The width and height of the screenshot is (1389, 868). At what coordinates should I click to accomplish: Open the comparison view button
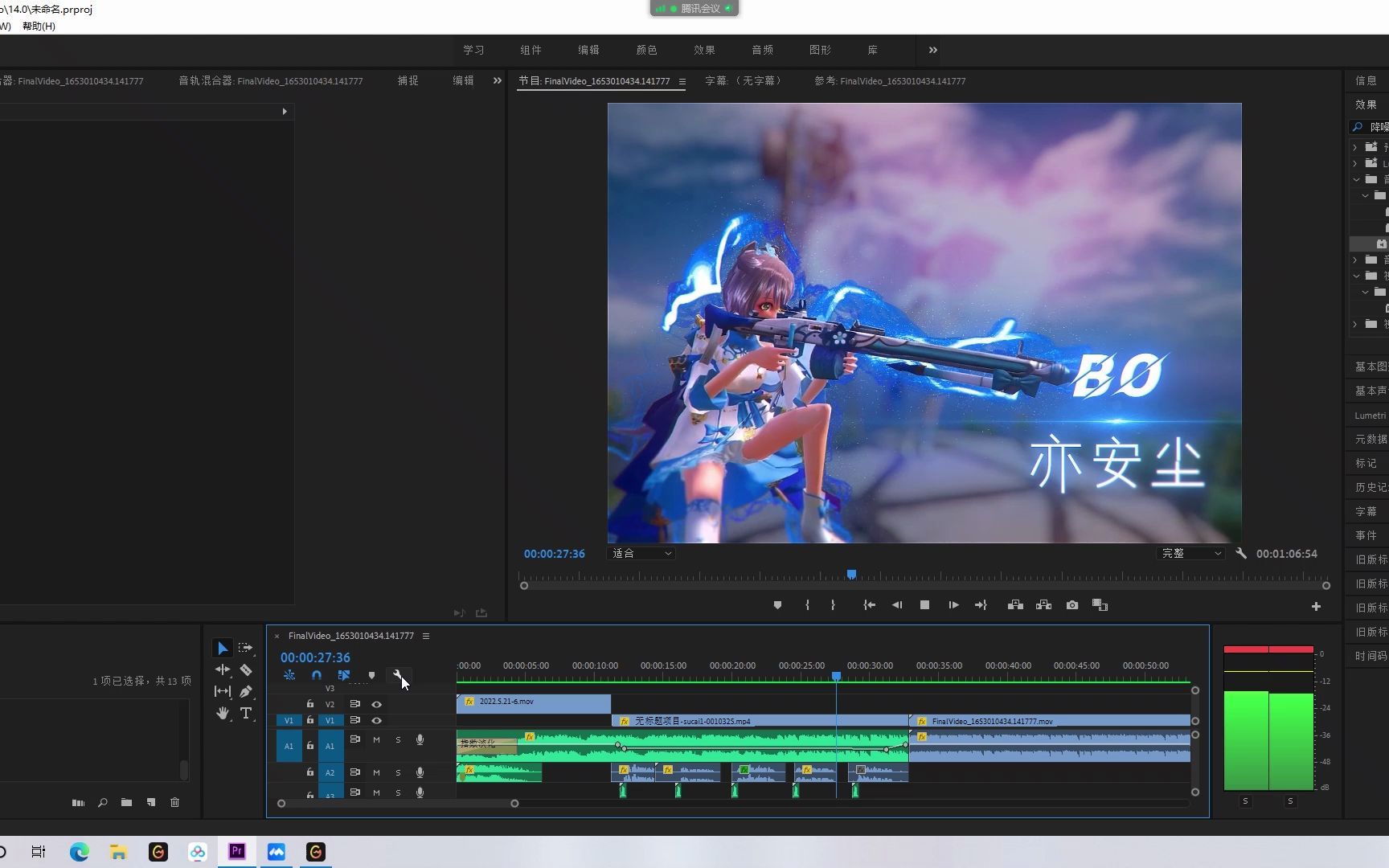pos(1100,605)
